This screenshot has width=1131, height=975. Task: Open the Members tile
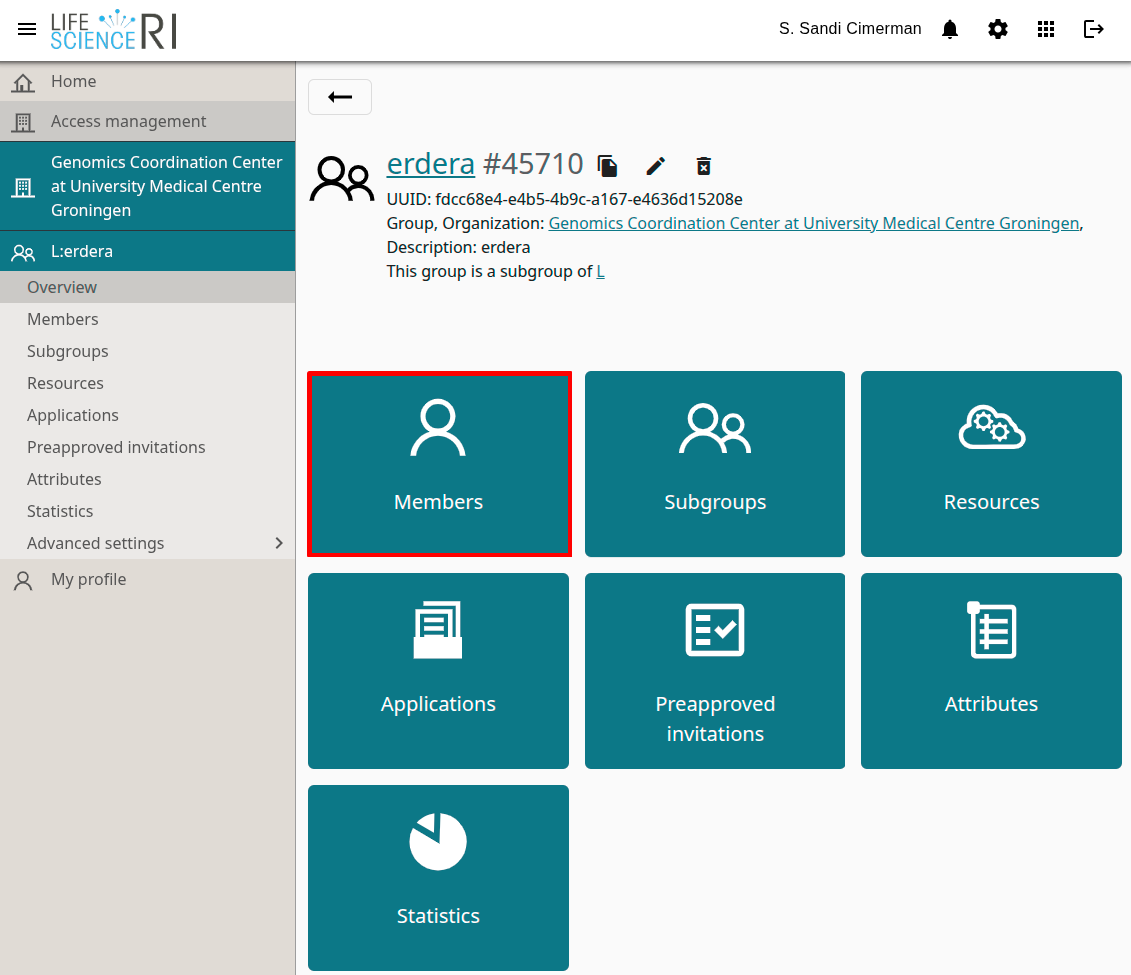coord(438,464)
